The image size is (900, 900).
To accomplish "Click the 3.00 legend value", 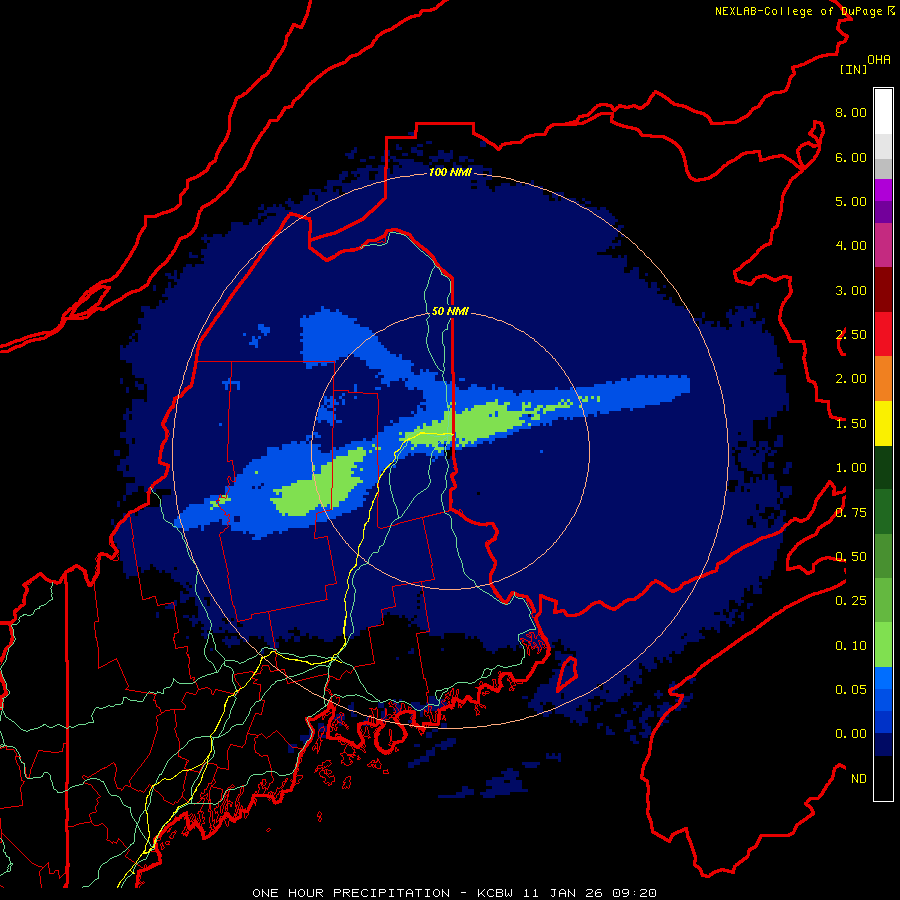I will click(x=851, y=290).
